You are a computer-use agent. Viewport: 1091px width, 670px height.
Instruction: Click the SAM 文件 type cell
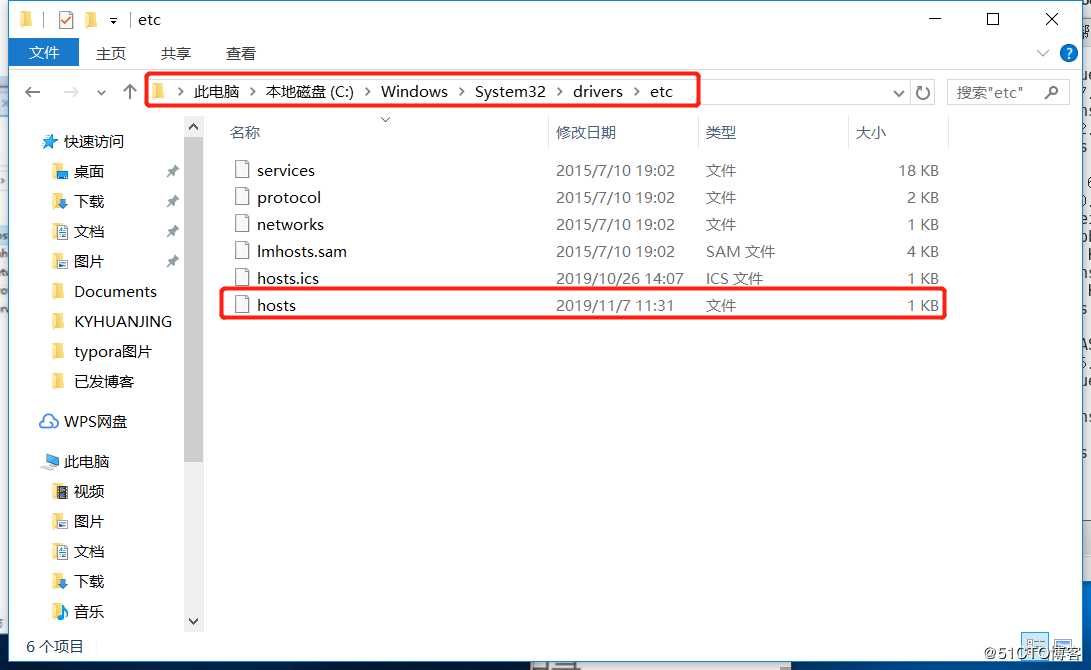point(740,251)
